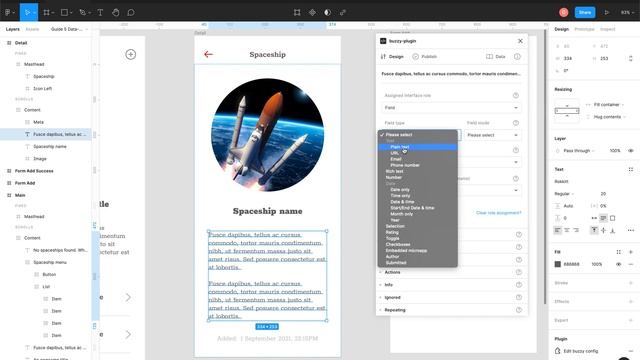
Task: Click the red user avatar
Action: 564,12
